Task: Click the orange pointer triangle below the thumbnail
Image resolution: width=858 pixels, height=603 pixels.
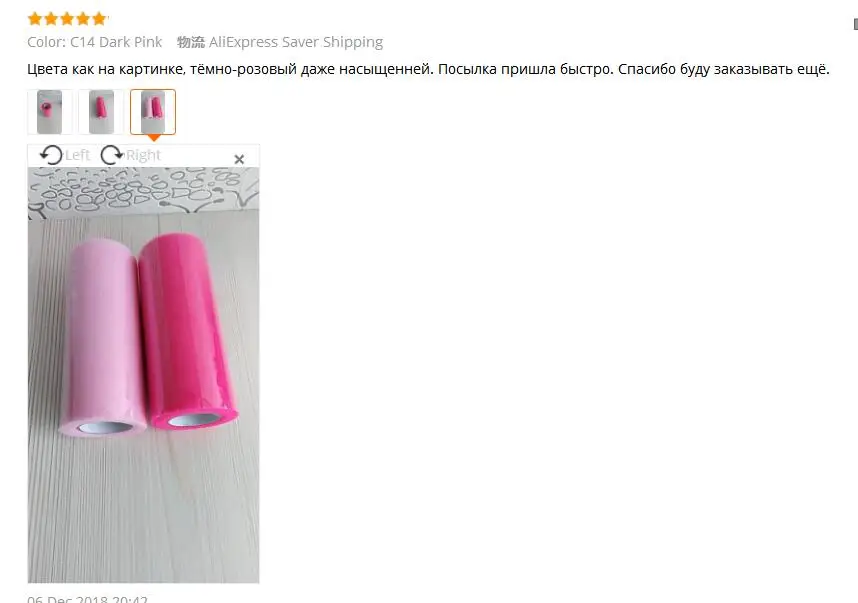Action: click(154, 138)
